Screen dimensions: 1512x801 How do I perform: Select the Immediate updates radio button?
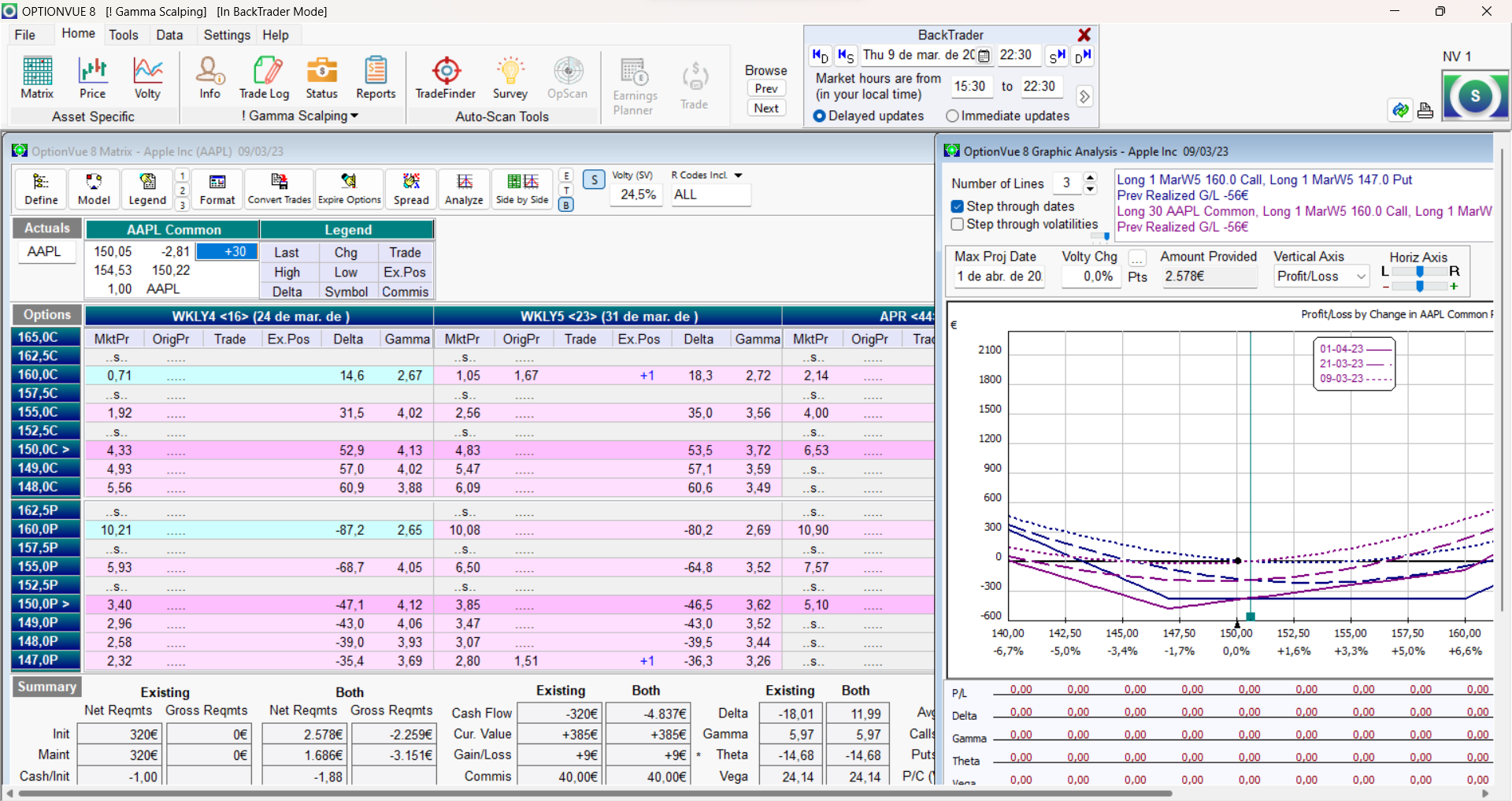click(952, 116)
